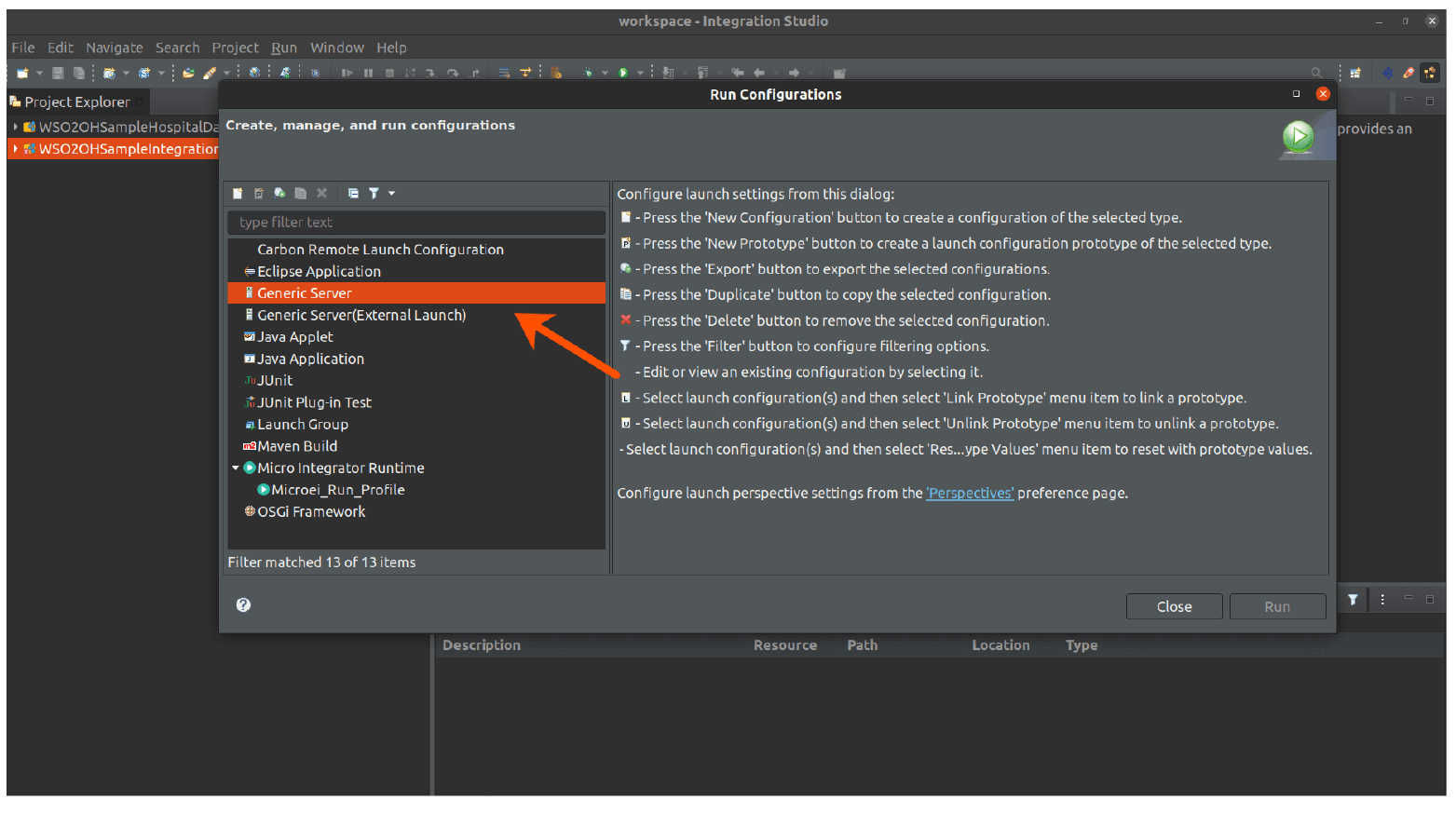Select Carbon Remote Launch Configuration
The width and height of the screenshot is (1456, 814).
click(380, 250)
